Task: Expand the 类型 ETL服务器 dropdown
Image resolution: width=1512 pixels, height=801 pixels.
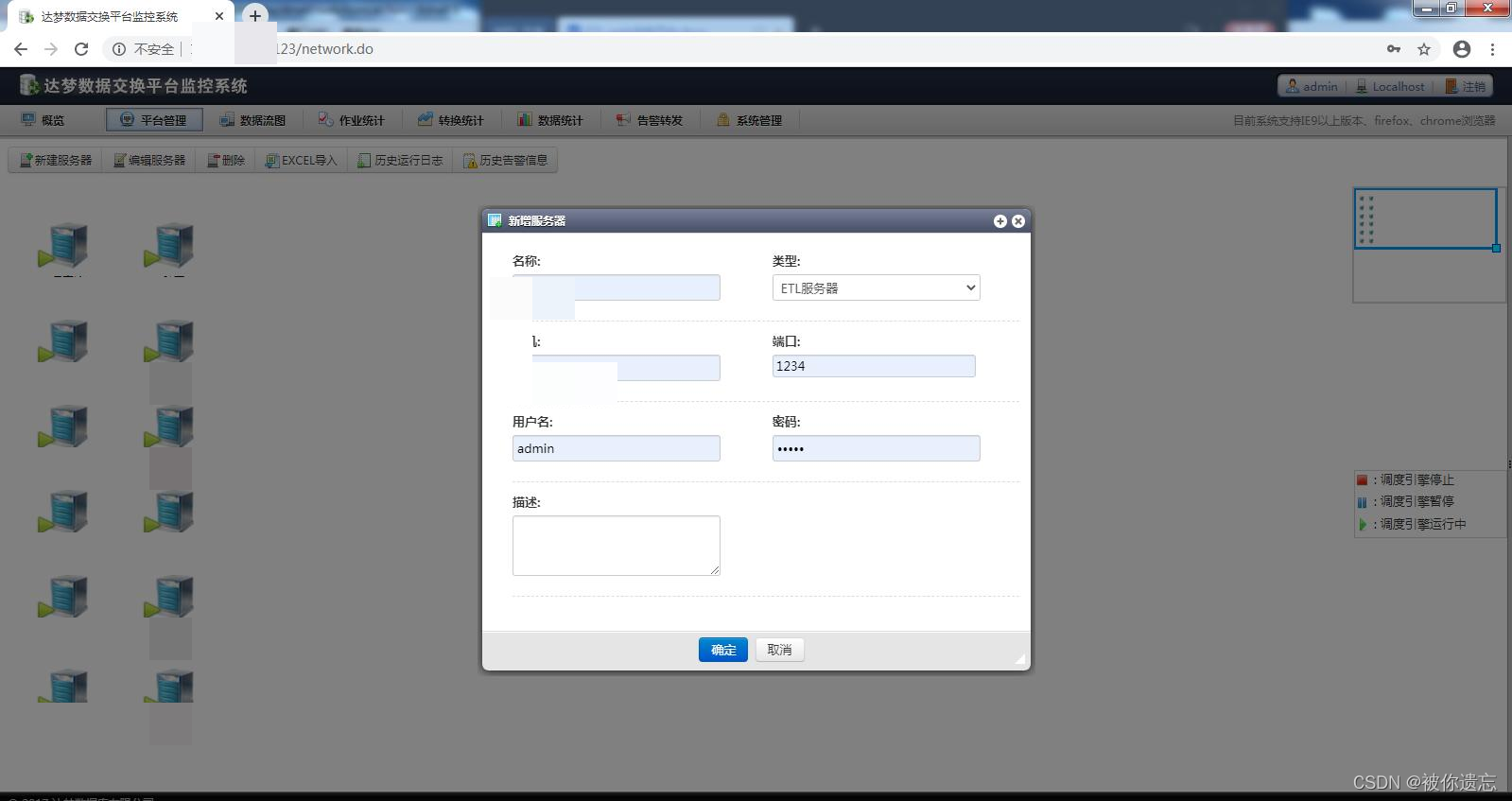Action: coord(876,287)
